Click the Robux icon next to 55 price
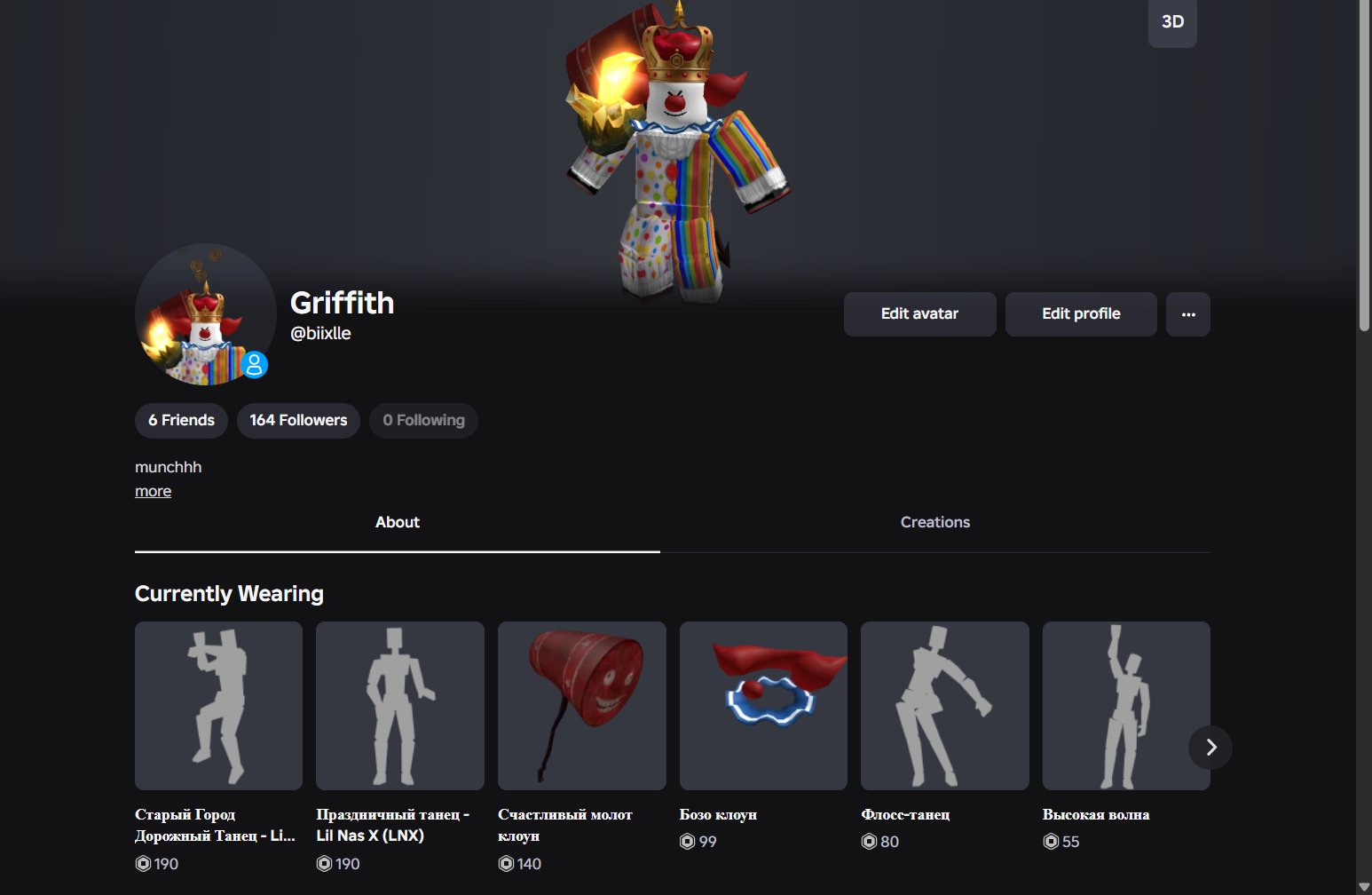 [x=1051, y=842]
